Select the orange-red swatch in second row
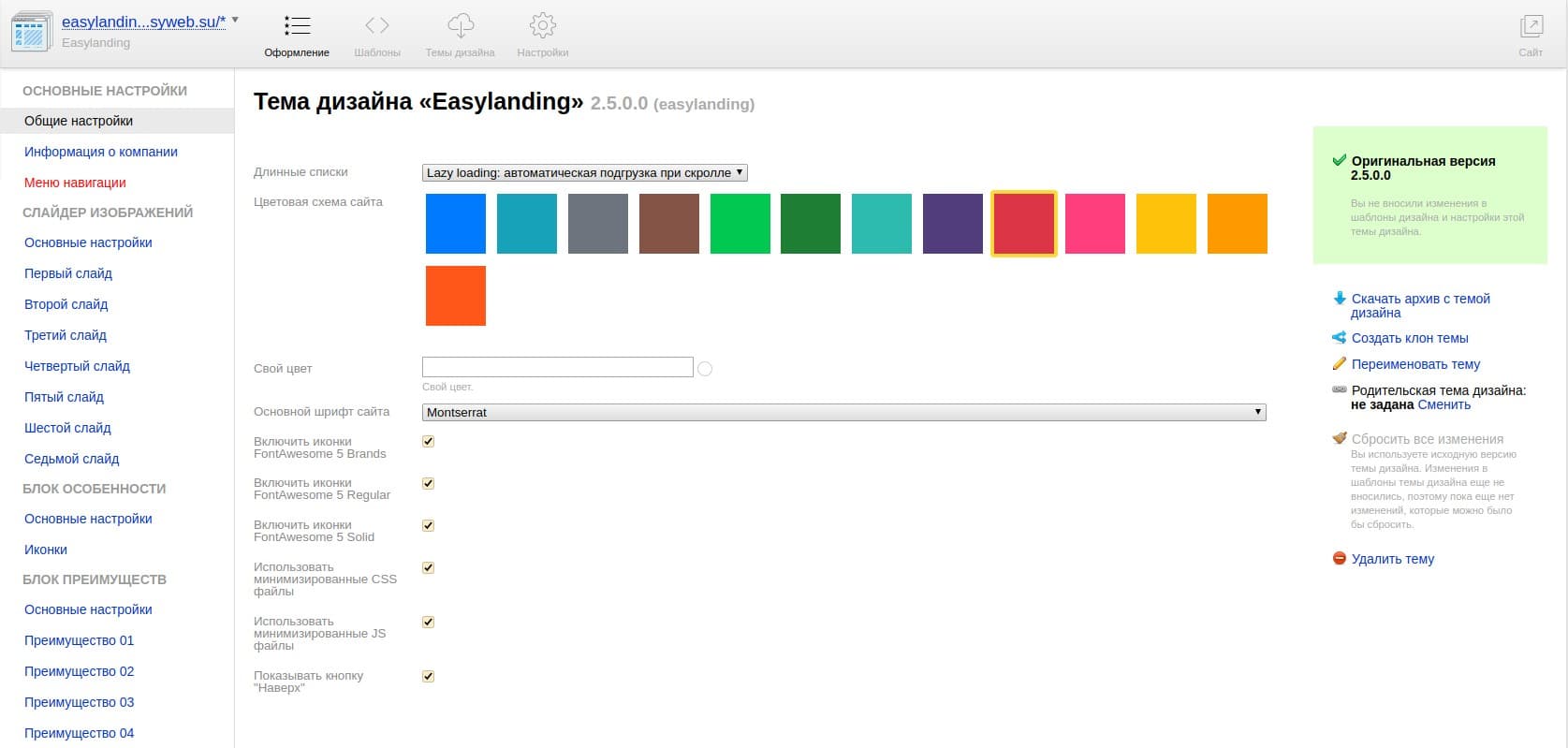1568x748 pixels. pos(456,296)
